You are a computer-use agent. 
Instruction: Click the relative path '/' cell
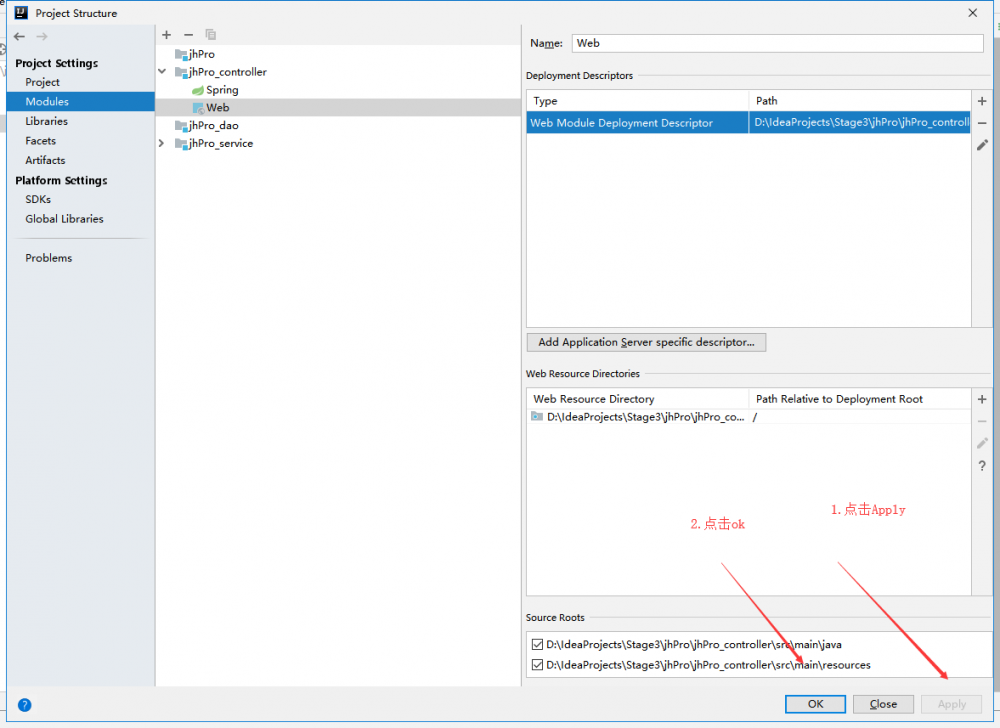(x=860, y=417)
